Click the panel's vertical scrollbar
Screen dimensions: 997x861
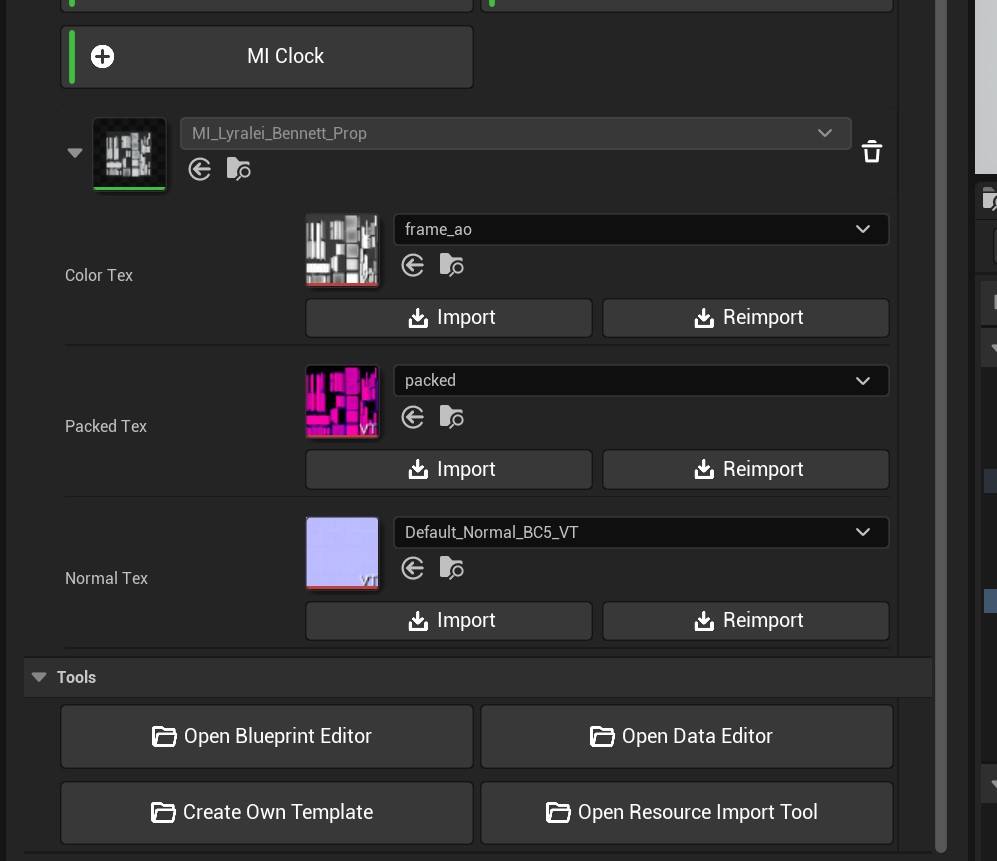click(941, 426)
